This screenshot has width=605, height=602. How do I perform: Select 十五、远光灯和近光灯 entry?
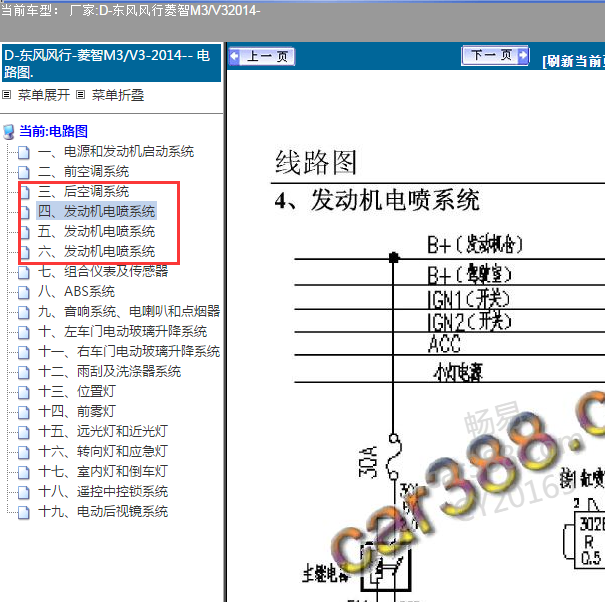pos(103,431)
